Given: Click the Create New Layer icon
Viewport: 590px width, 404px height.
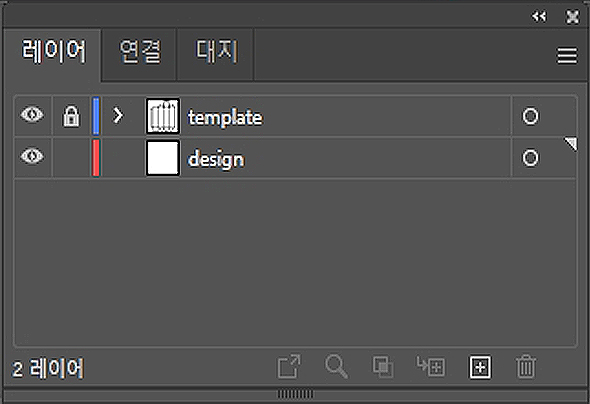Looking at the screenshot, I should click(x=480, y=367).
